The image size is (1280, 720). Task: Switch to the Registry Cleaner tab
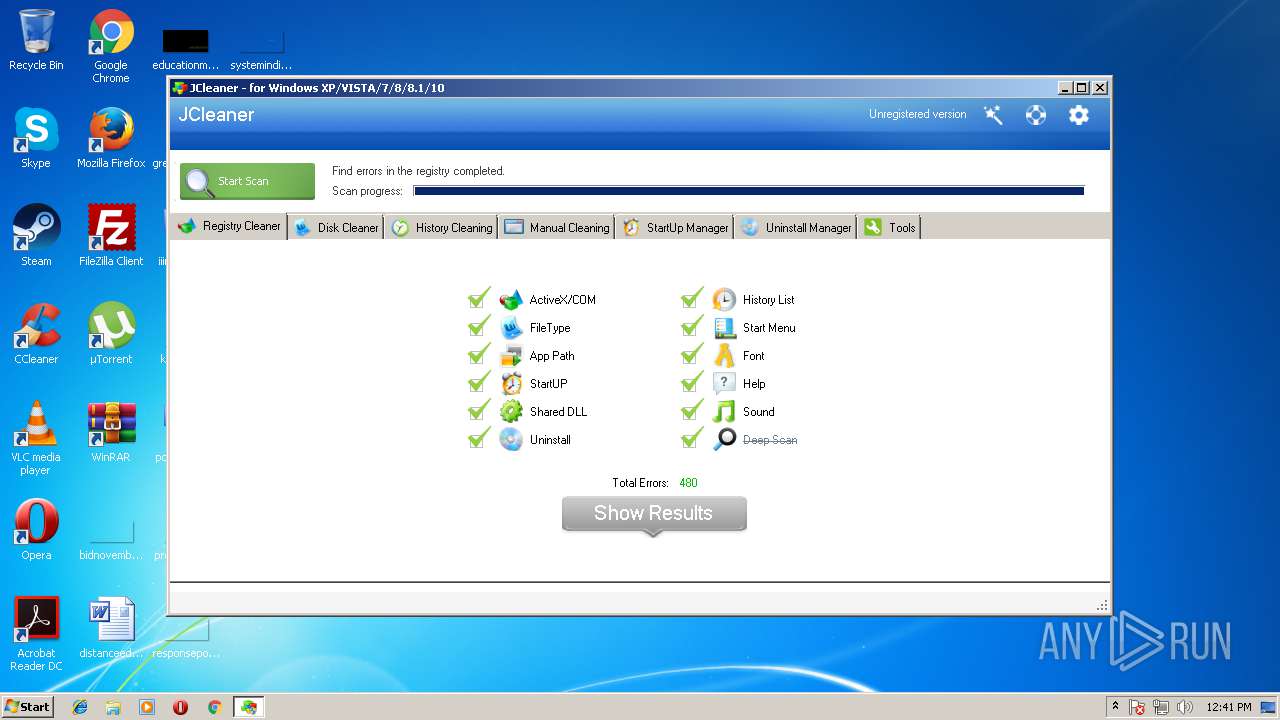[x=229, y=226]
